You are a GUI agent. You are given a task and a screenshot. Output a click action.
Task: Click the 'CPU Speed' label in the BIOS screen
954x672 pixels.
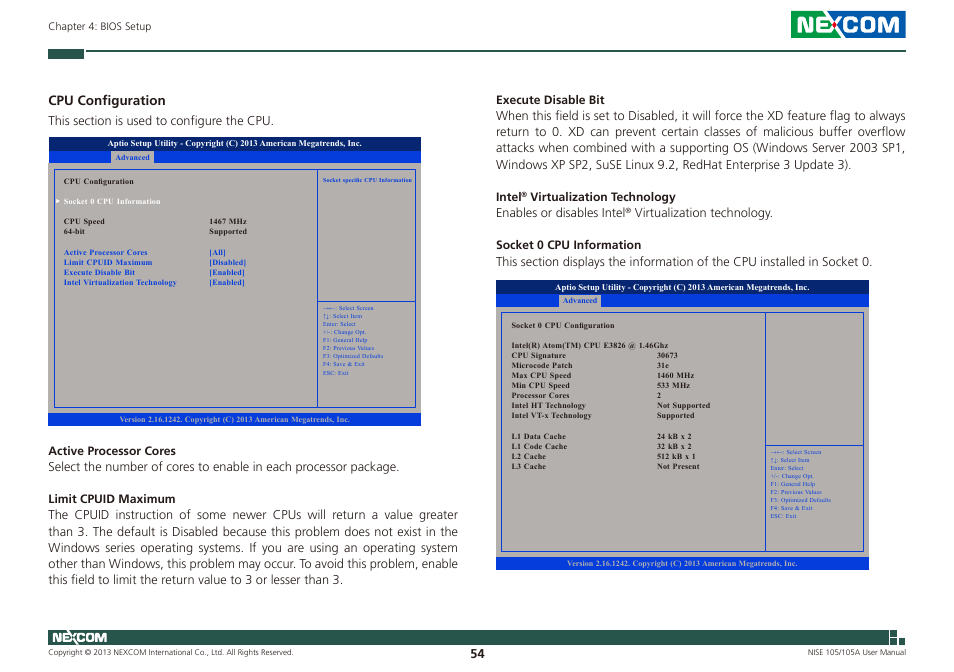[84, 221]
